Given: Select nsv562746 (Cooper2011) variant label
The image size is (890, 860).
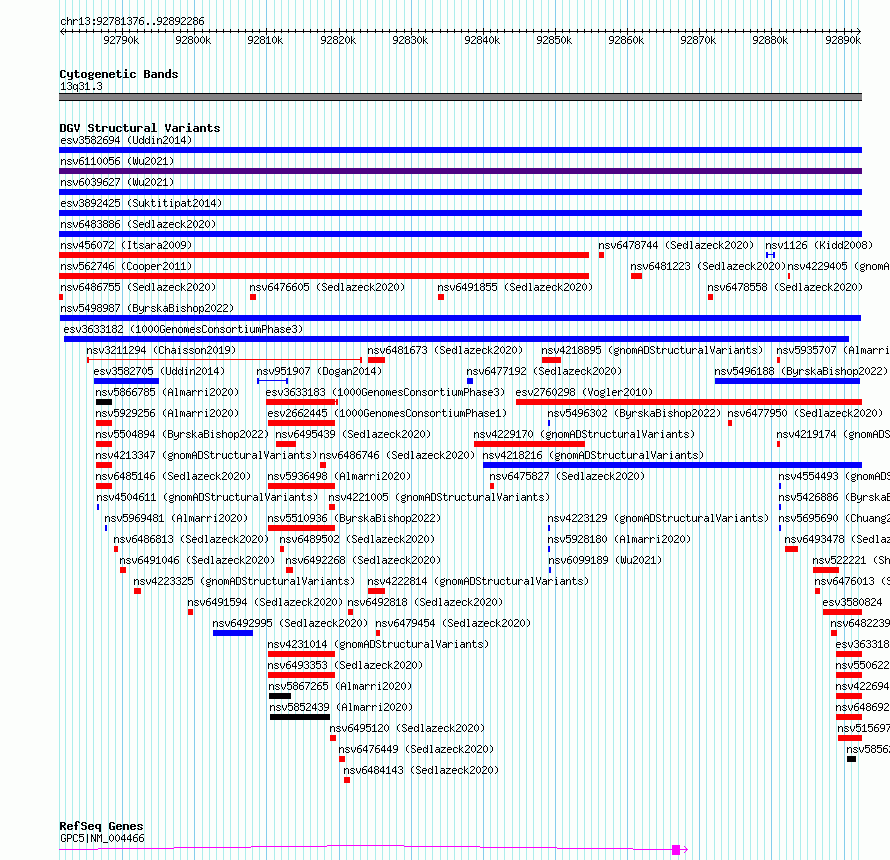Looking at the screenshot, I should tap(126, 266).
